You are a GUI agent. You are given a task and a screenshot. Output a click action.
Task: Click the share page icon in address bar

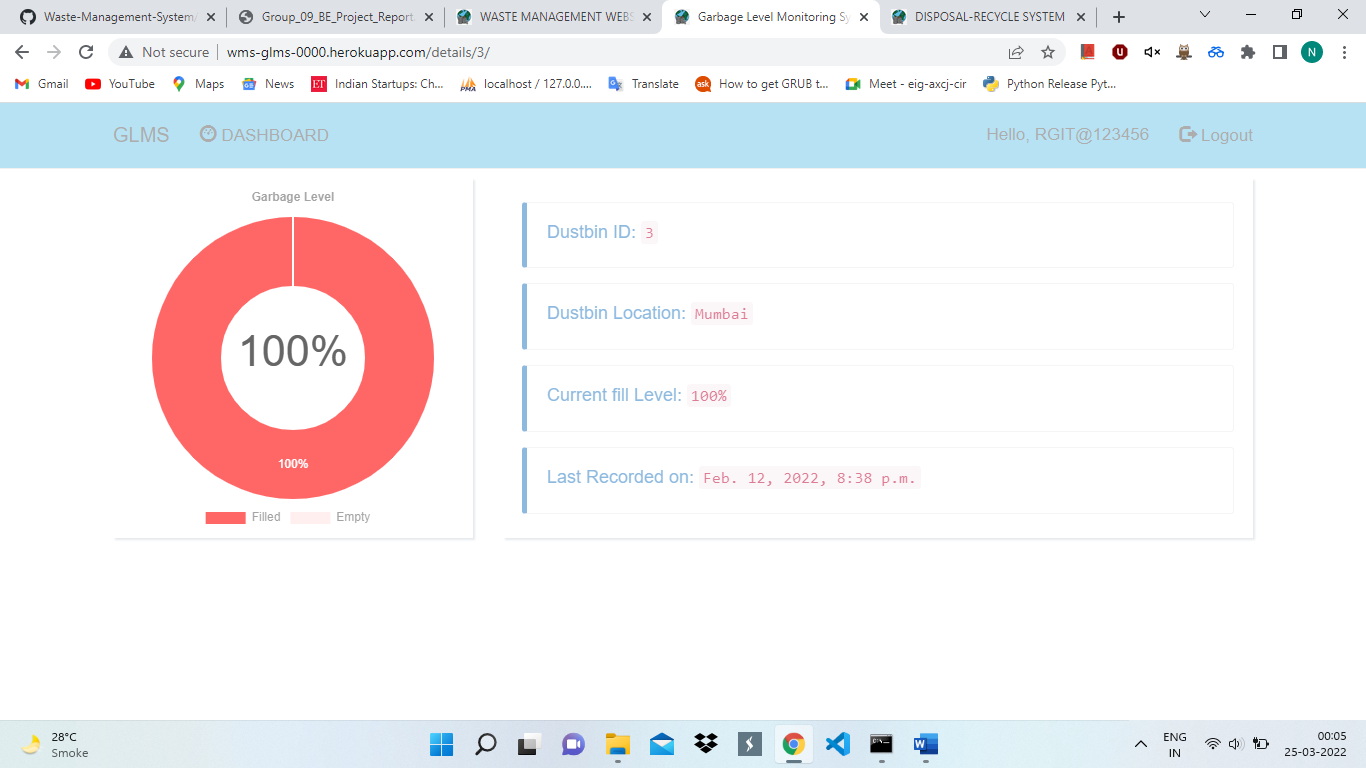pyautogui.click(x=1016, y=52)
